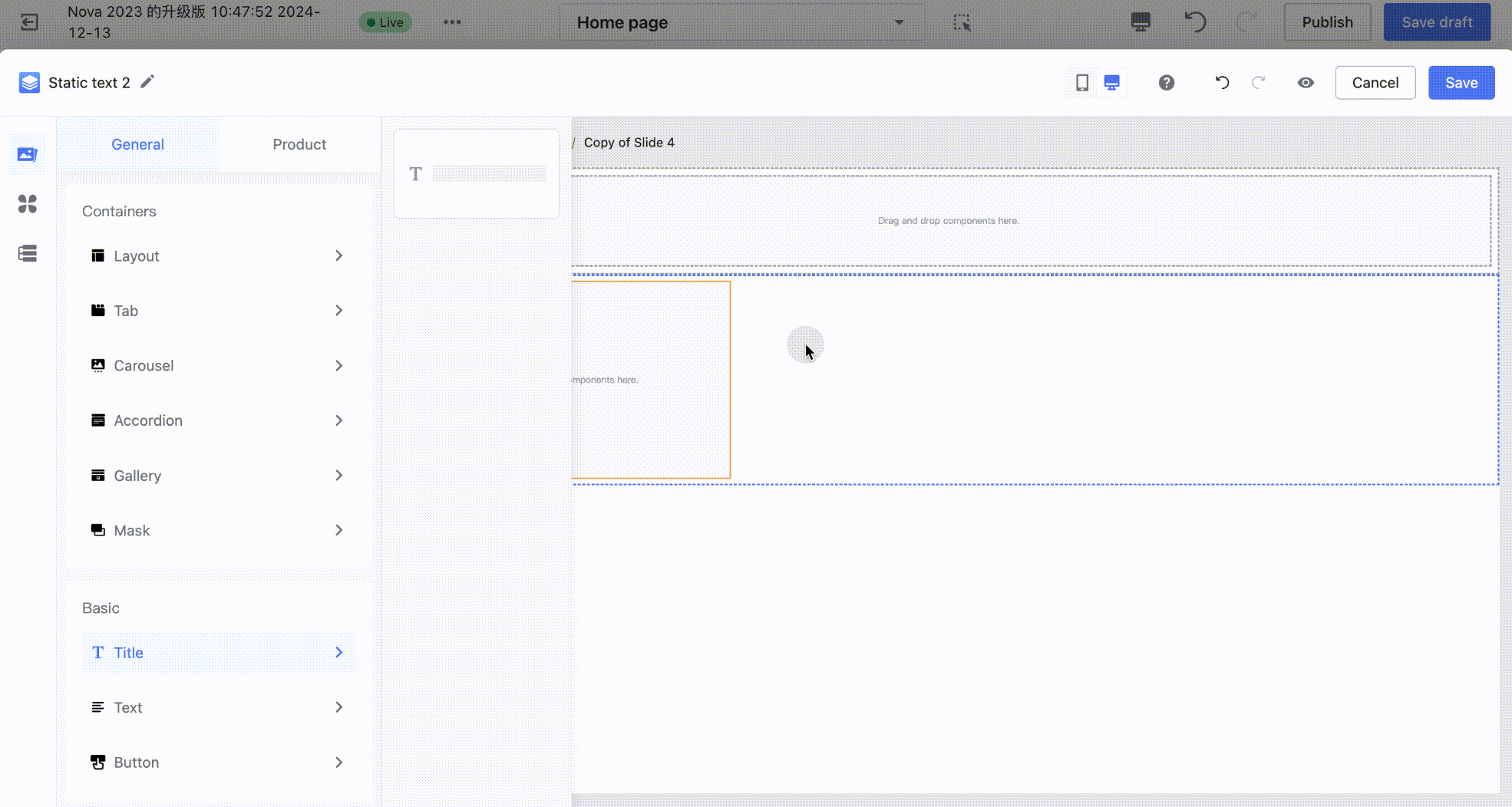This screenshot has width=1512, height=807.
Task: Click the element selection inspector icon
Action: (x=962, y=22)
